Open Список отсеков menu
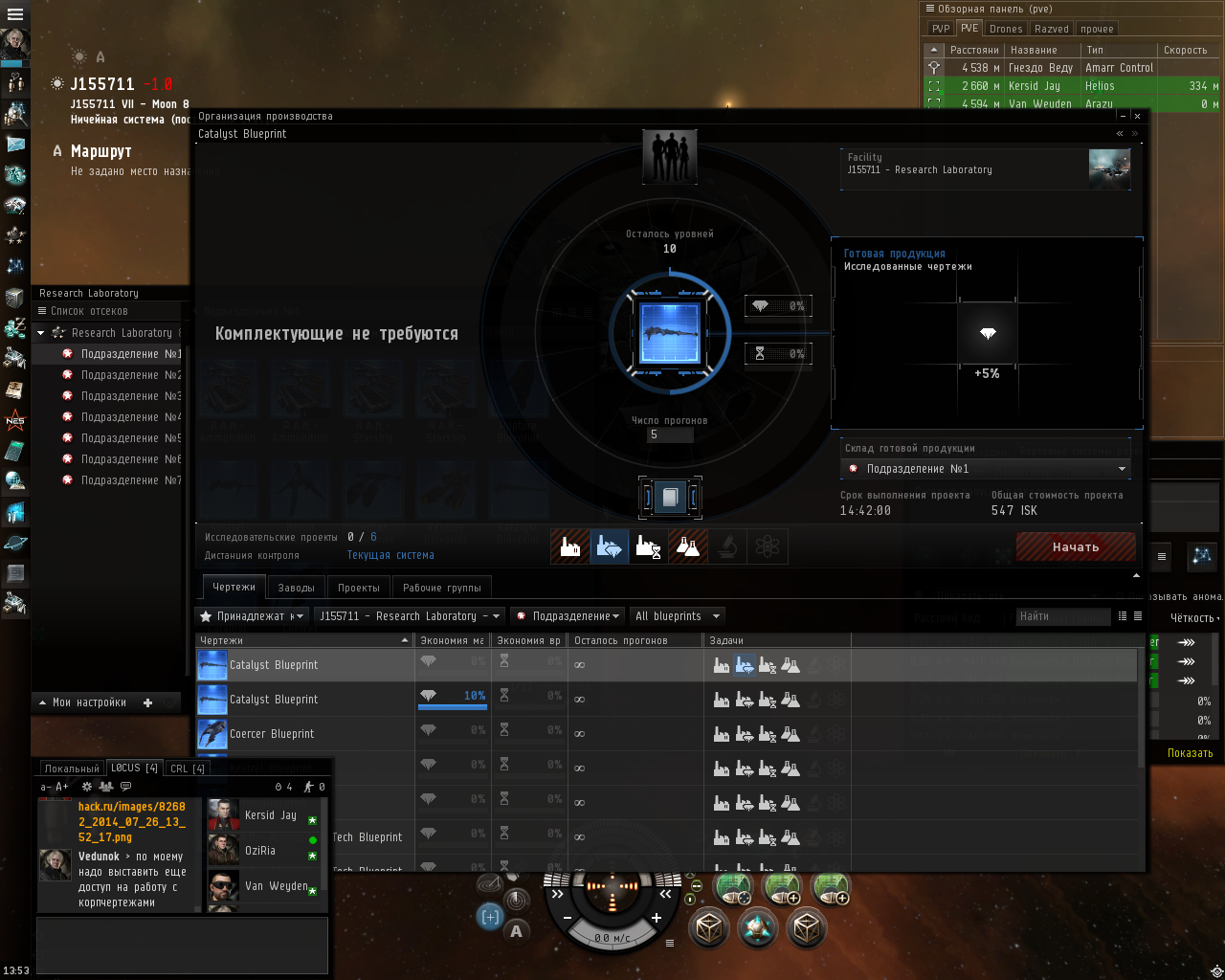Screen dimensions: 1225x980 (82, 311)
